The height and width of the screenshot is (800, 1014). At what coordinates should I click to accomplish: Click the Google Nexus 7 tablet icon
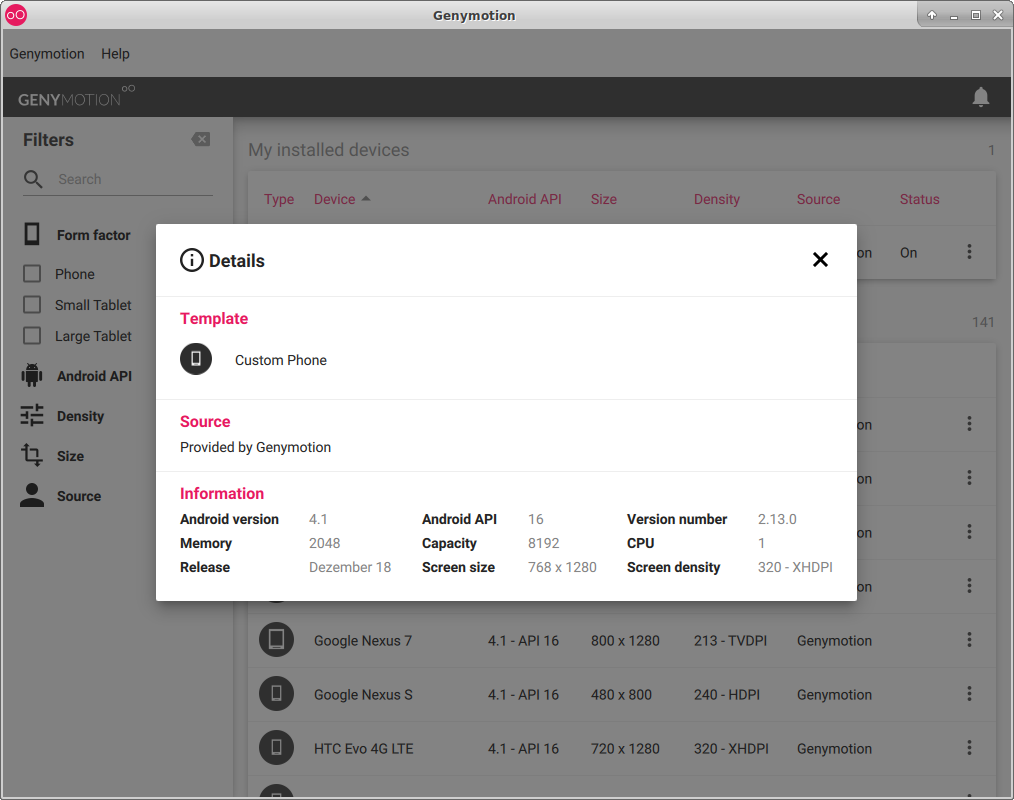coord(276,640)
